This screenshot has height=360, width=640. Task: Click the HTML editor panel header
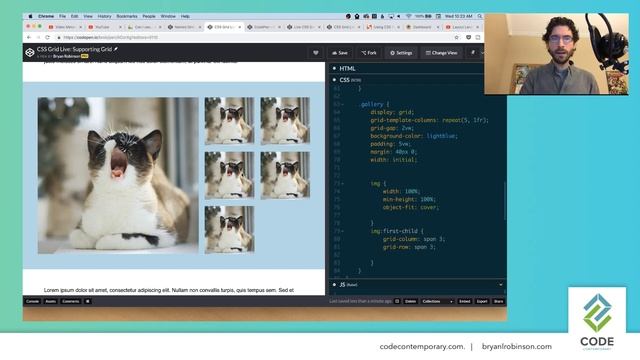[x=418, y=68]
